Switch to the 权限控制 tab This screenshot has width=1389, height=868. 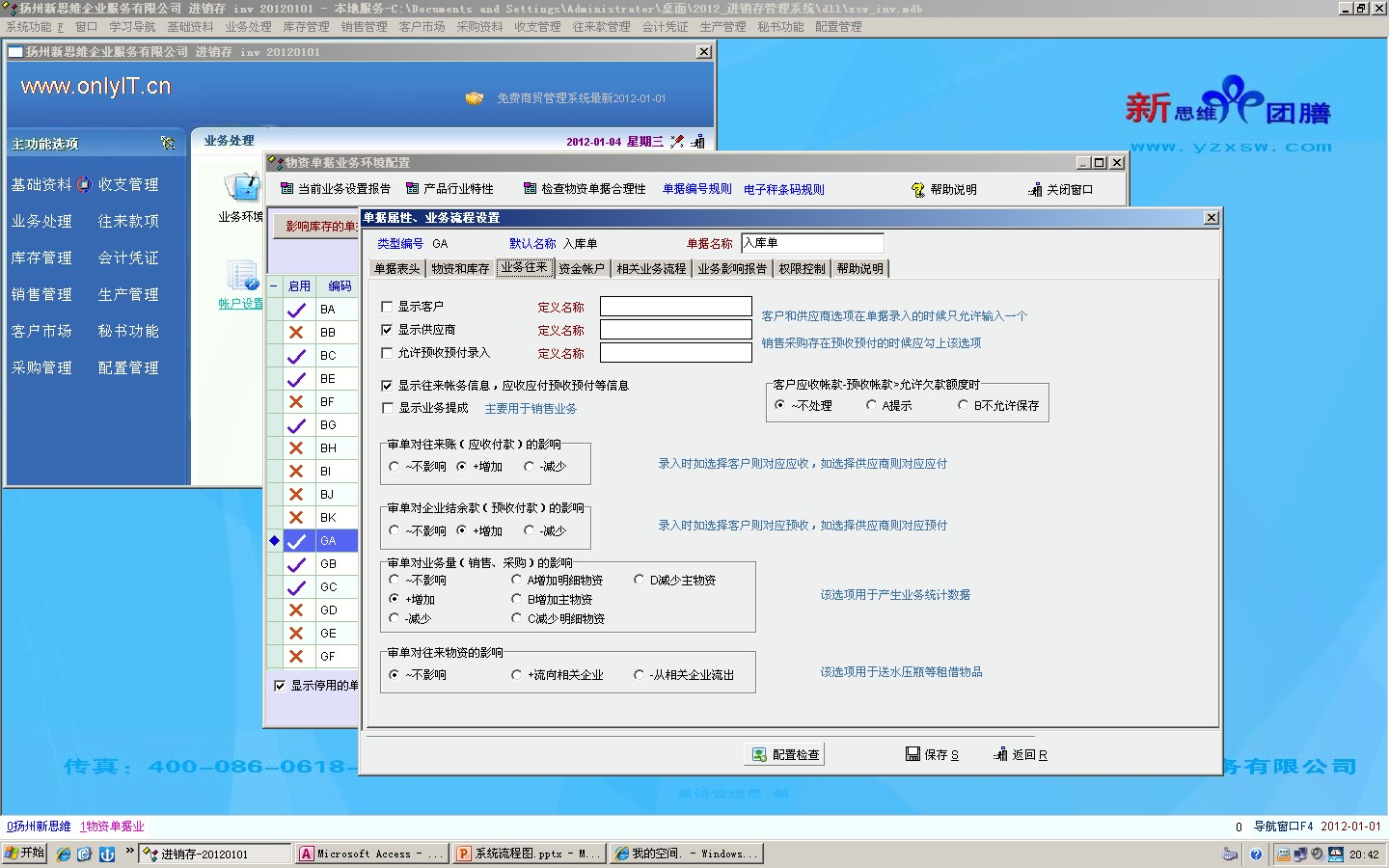pyautogui.click(x=802, y=269)
